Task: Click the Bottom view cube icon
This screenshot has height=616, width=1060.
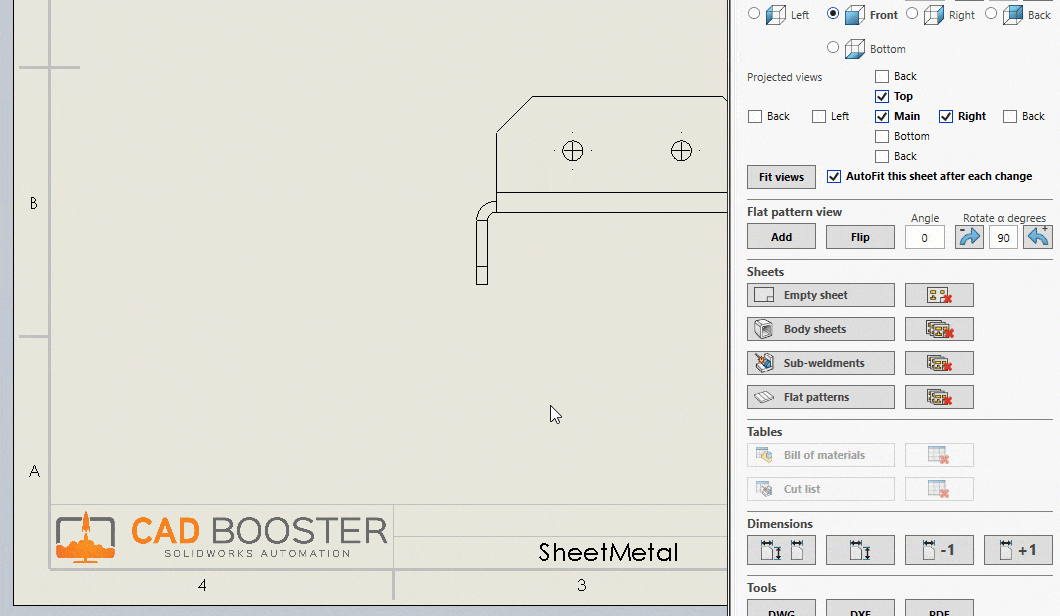Action: click(855, 49)
